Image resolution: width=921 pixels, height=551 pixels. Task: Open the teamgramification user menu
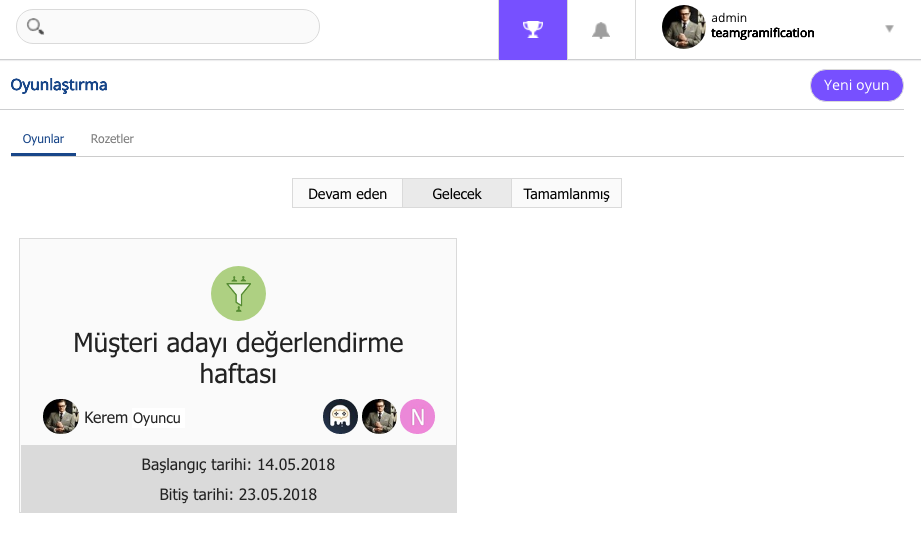tap(762, 33)
